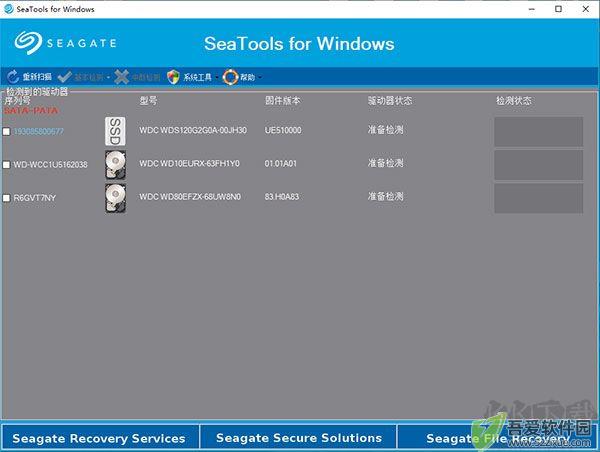Open the 系统工具 menu
600x452 pixels.
[x=192, y=77]
